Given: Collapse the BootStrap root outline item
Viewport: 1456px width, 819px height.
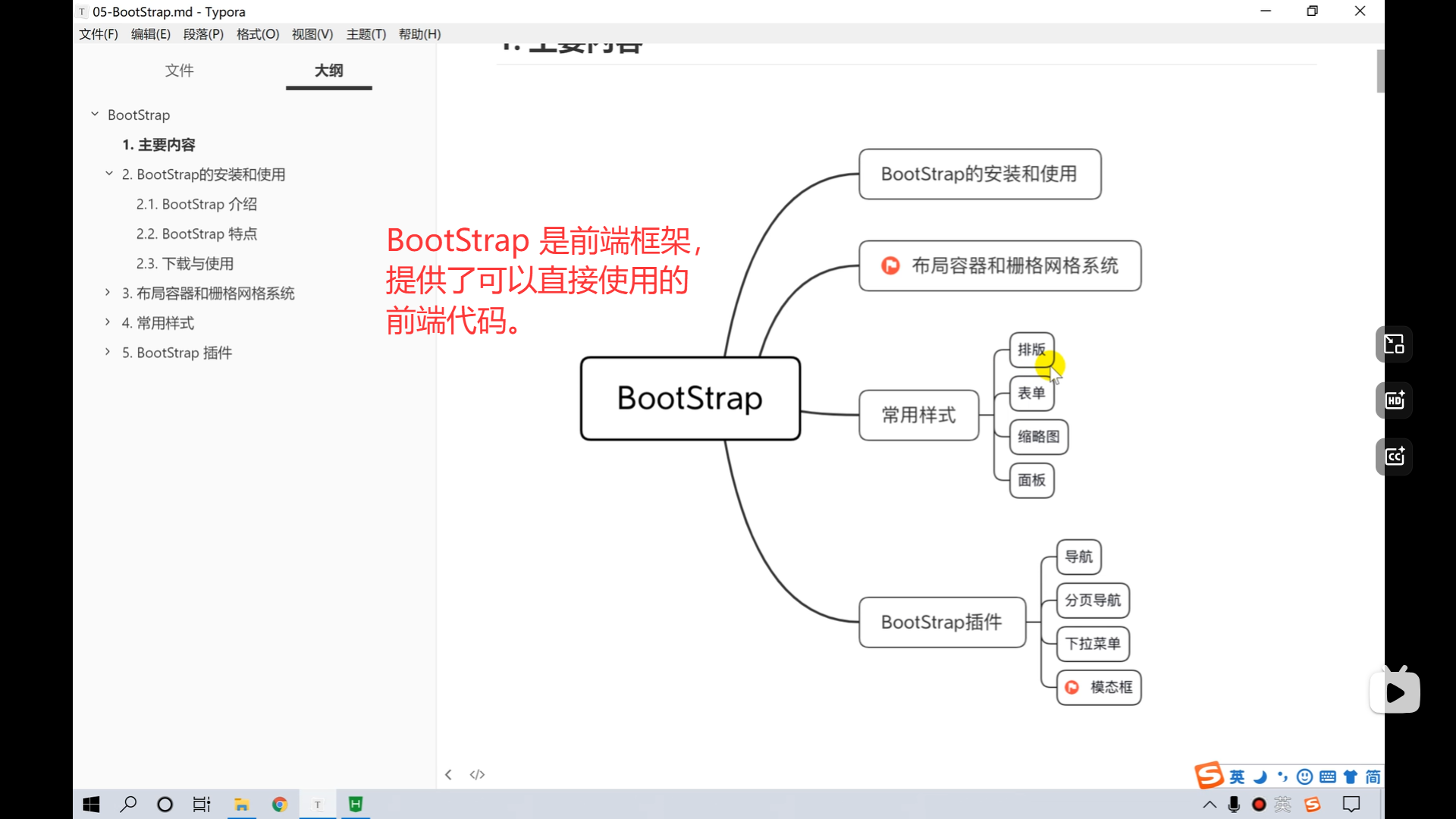Looking at the screenshot, I should 95,115.
